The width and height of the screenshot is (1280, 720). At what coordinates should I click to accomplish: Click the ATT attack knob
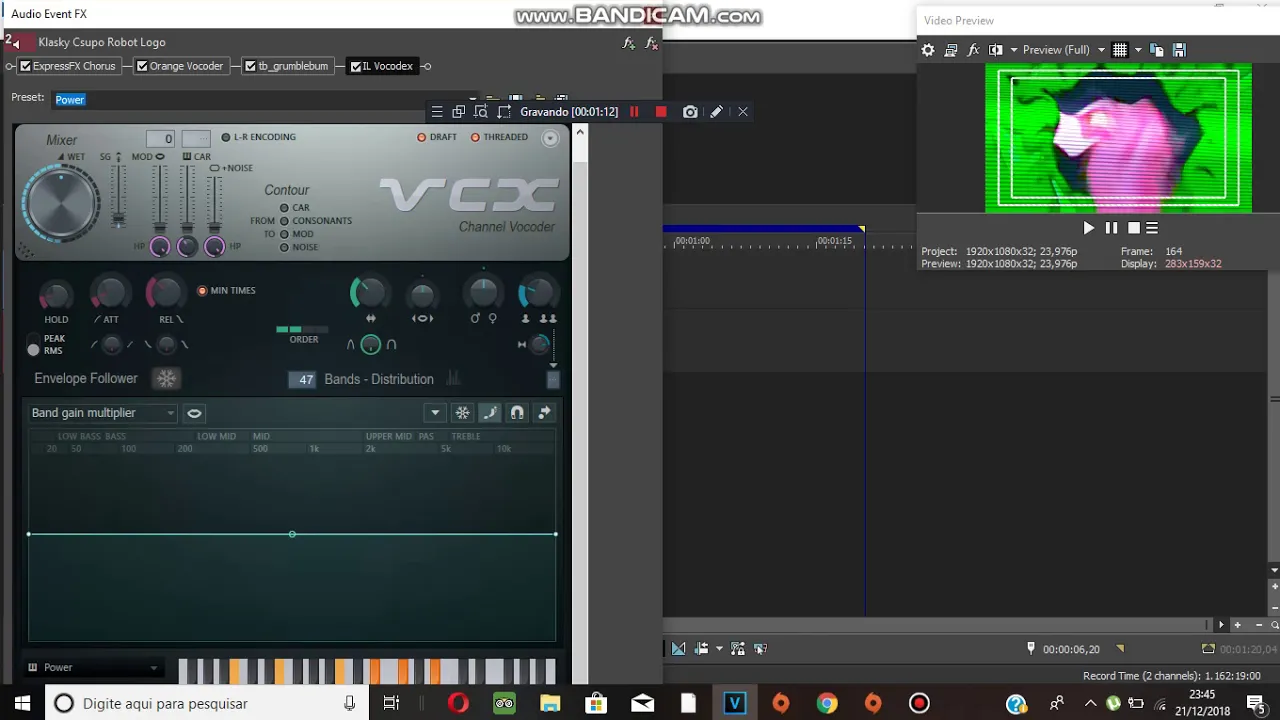pyautogui.click(x=109, y=293)
